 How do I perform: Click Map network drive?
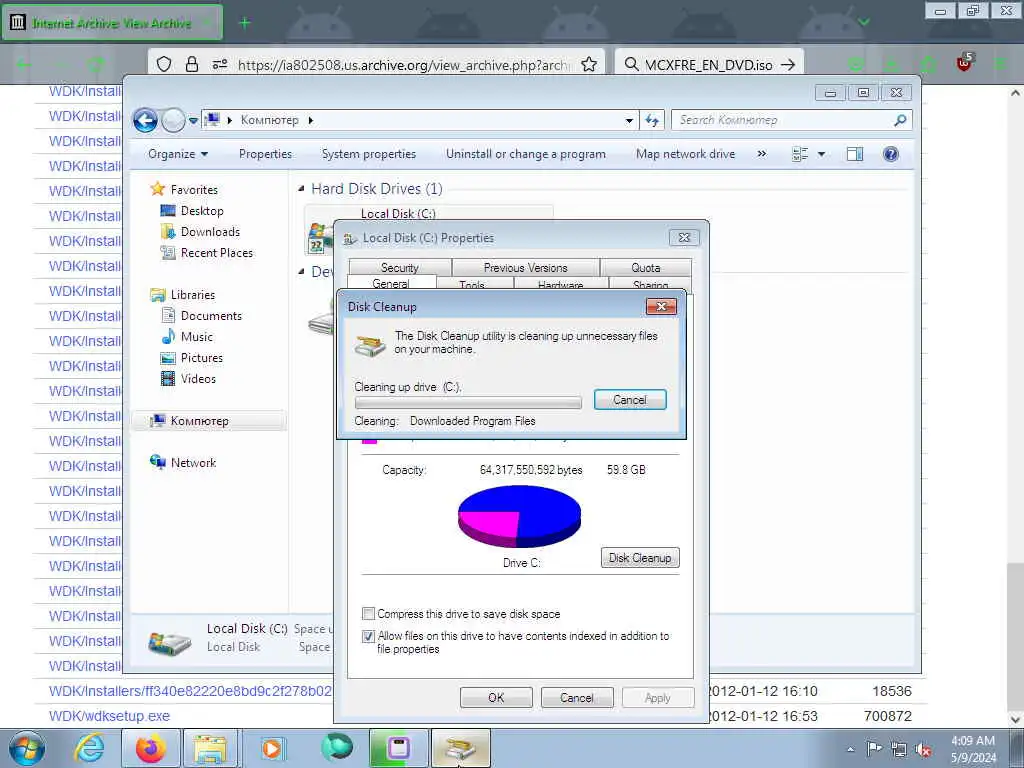pyautogui.click(x=686, y=154)
